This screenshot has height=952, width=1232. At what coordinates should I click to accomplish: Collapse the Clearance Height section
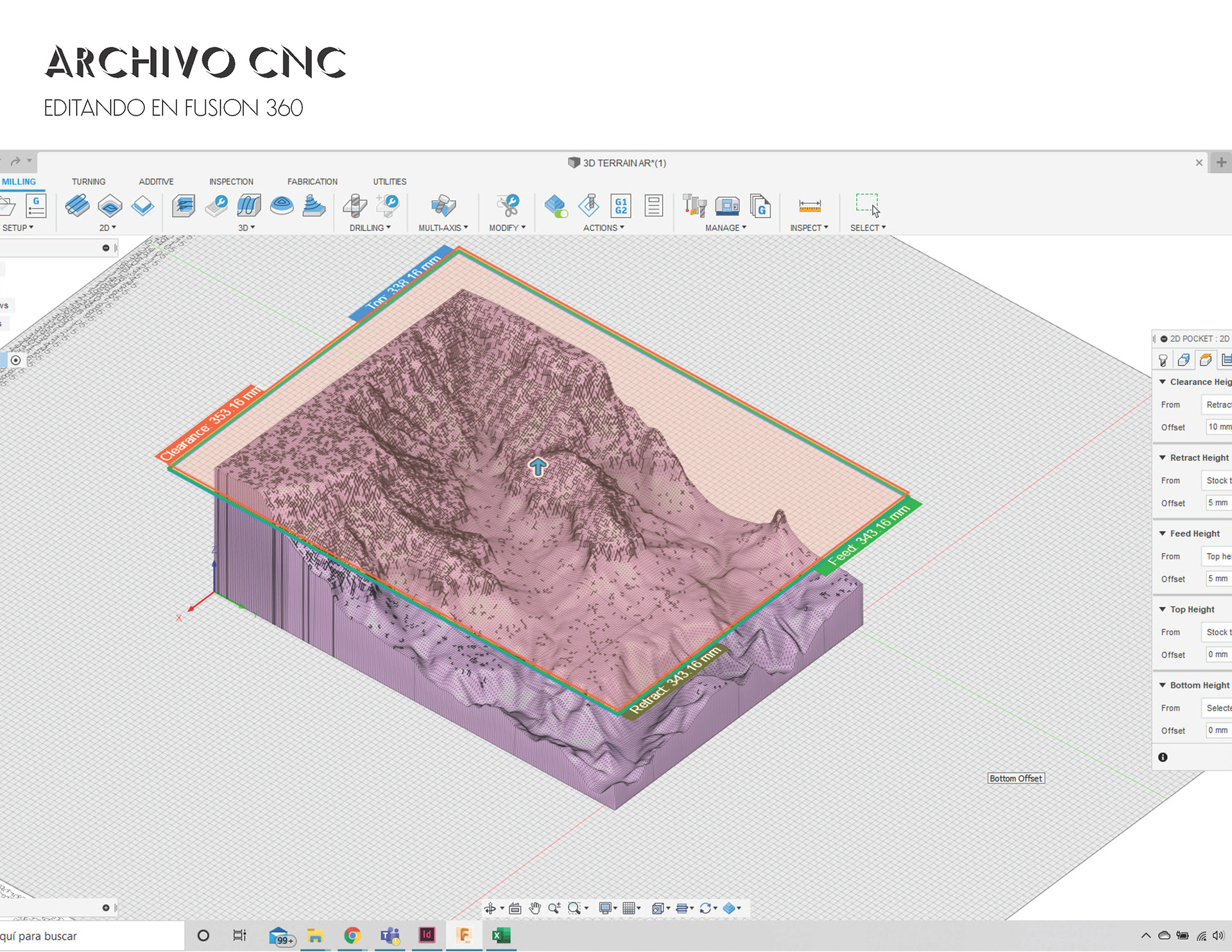[1162, 382]
